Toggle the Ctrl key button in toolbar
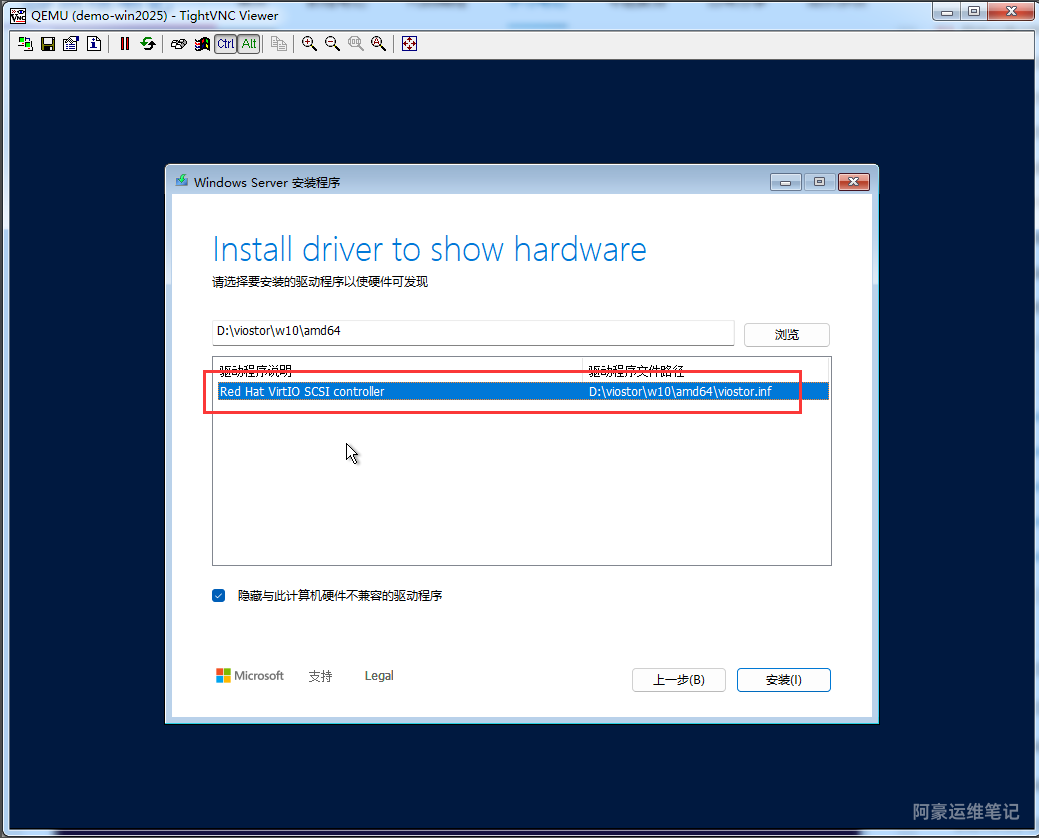The width and height of the screenshot is (1039, 838). click(226, 44)
